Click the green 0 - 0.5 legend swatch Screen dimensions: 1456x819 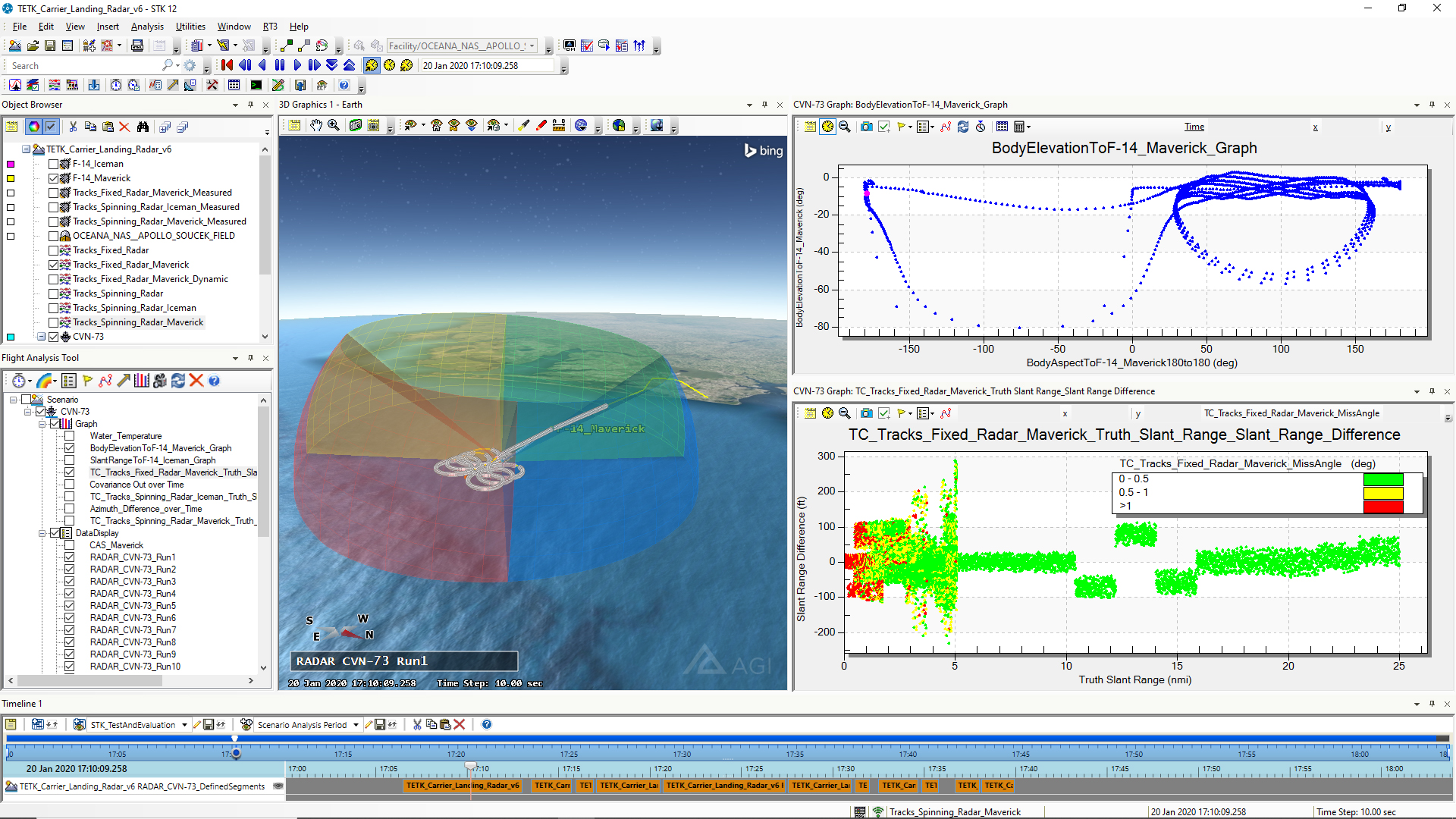click(x=1382, y=479)
